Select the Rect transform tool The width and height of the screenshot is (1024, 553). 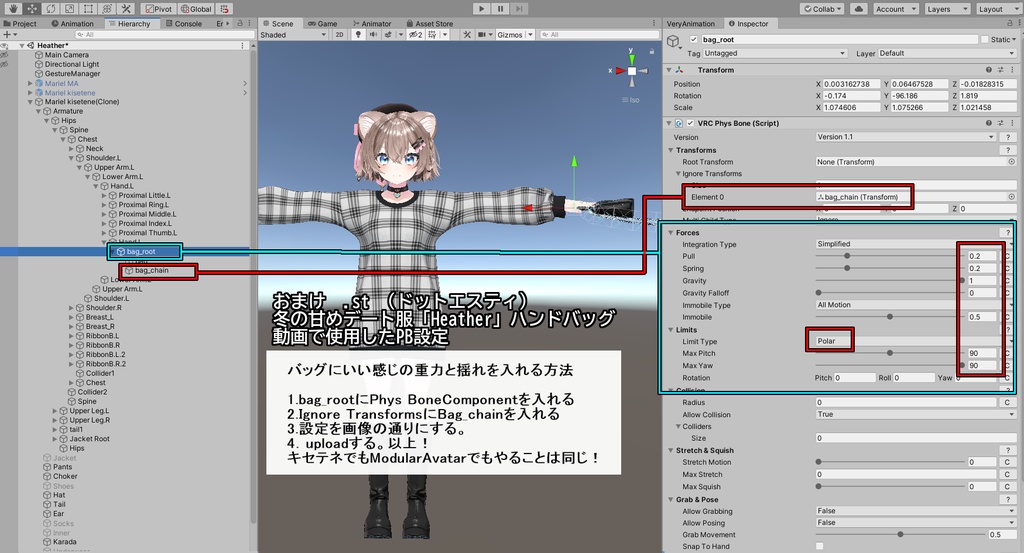(88, 8)
